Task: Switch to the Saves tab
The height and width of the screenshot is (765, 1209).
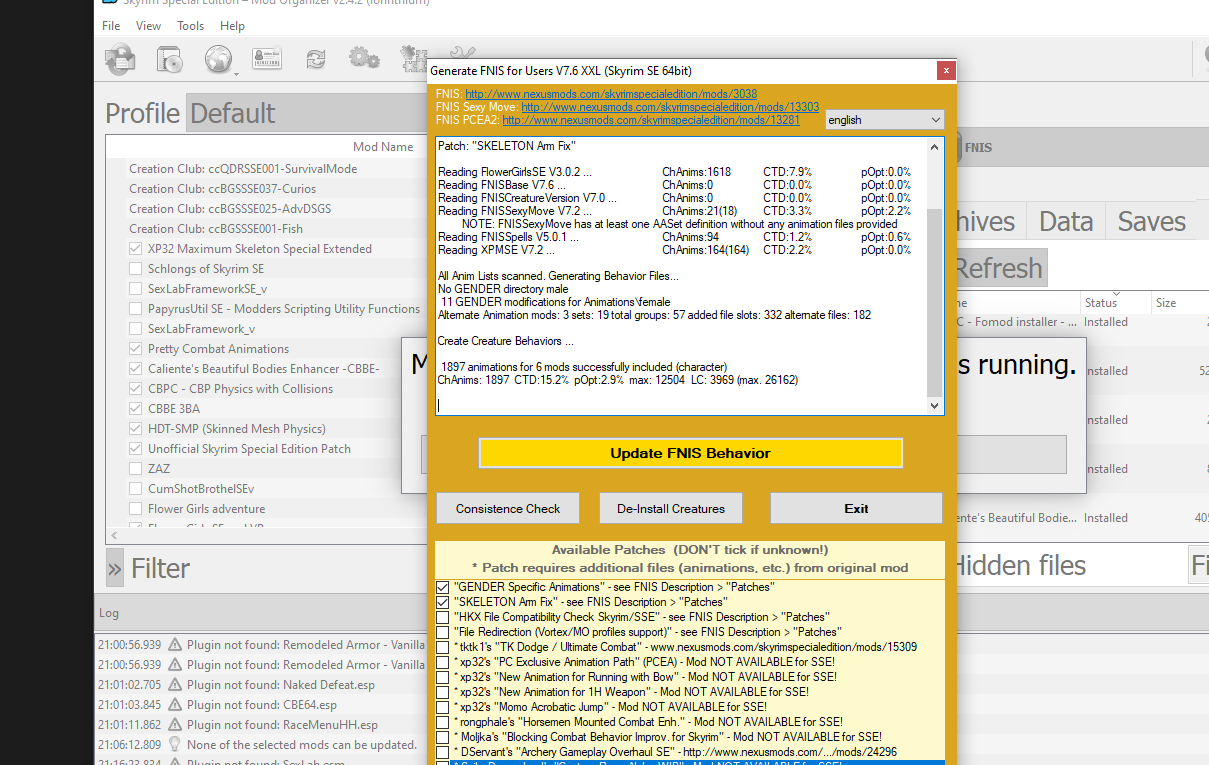Action: click(x=1151, y=222)
